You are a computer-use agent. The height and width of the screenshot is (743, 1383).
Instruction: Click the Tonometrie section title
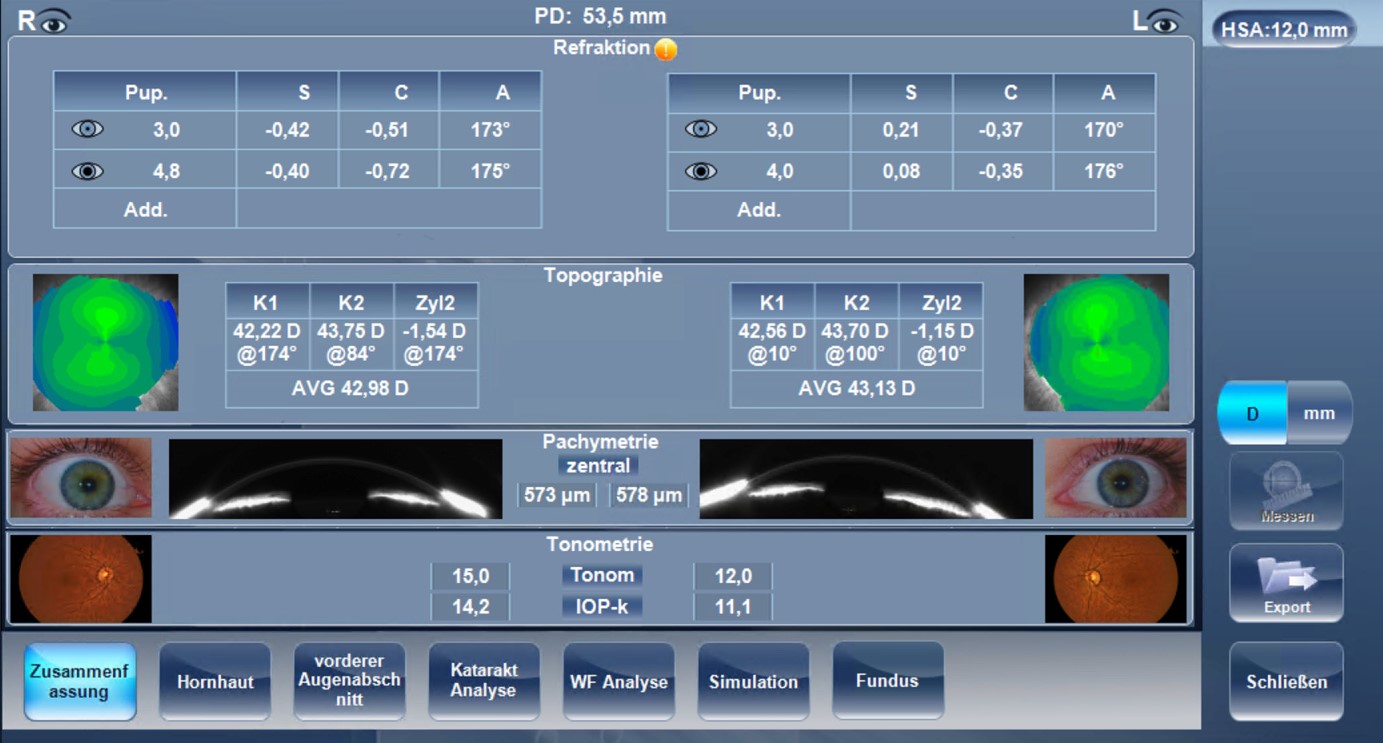pos(600,545)
